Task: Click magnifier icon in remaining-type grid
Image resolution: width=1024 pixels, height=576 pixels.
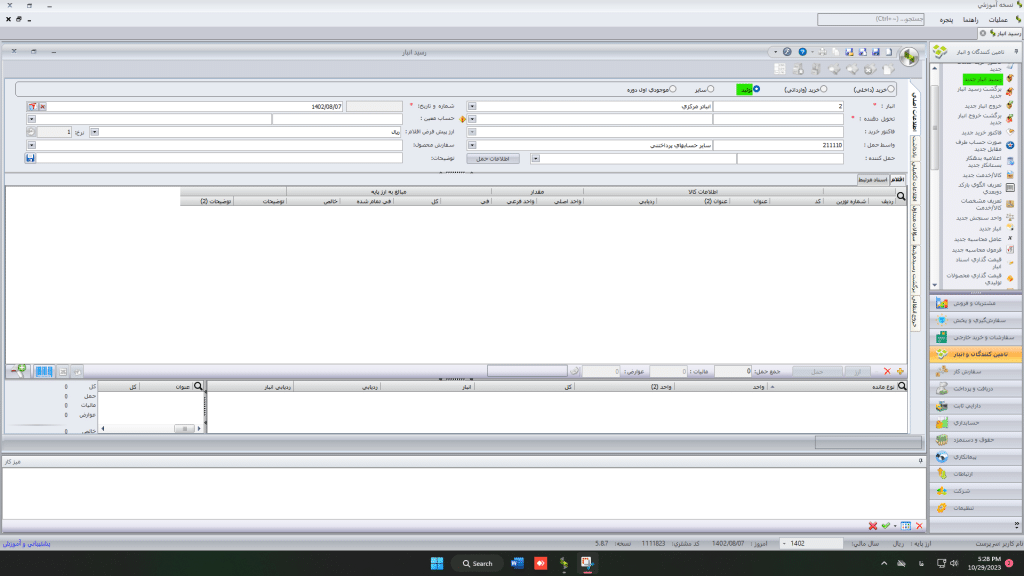Action: (x=902, y=386)
